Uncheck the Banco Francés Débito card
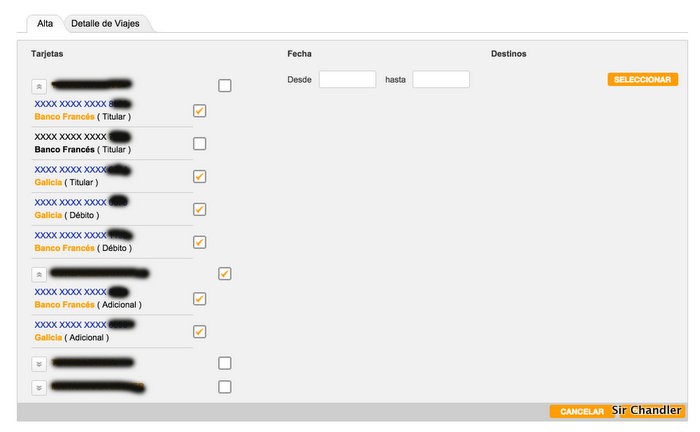This screenshot has height=432, width=700. coord(200,242)
